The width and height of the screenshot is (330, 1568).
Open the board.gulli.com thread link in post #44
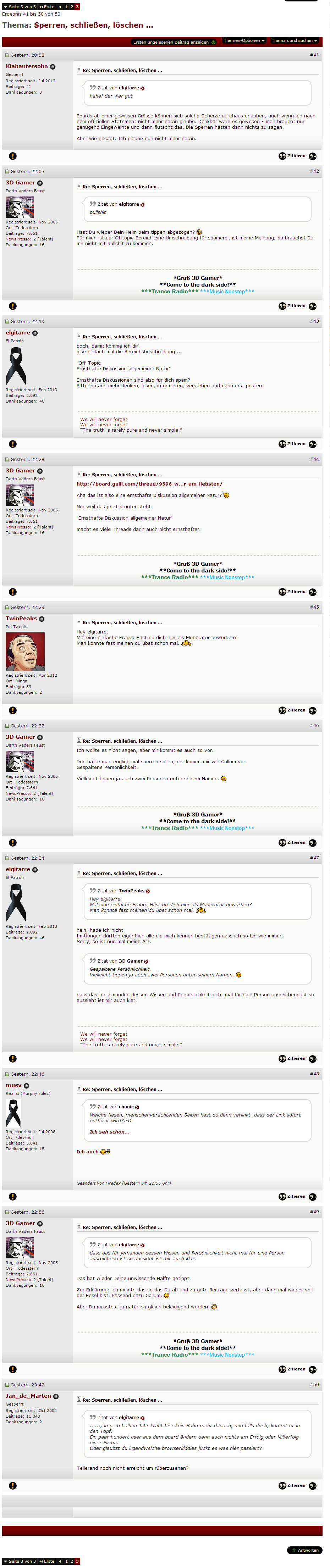(x=149, y=484)
